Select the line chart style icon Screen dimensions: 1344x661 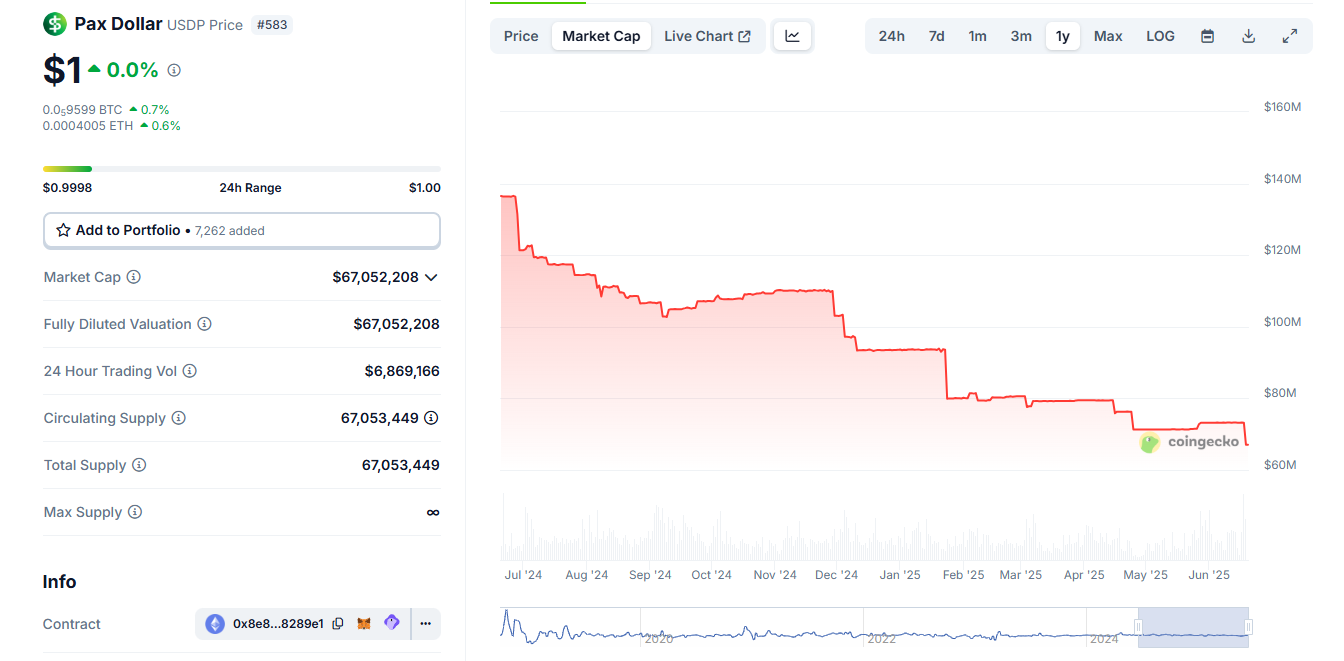(792, 35)
